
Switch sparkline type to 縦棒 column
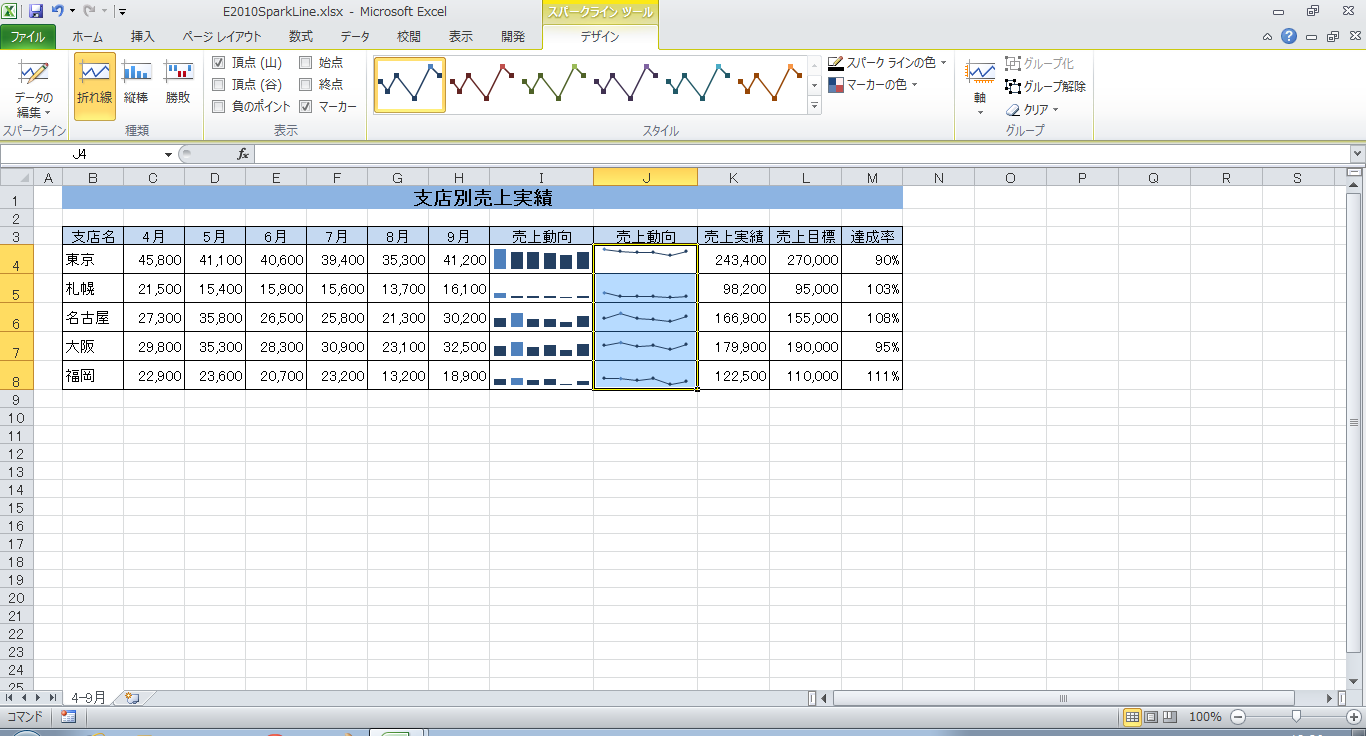(x=137, y=84)
